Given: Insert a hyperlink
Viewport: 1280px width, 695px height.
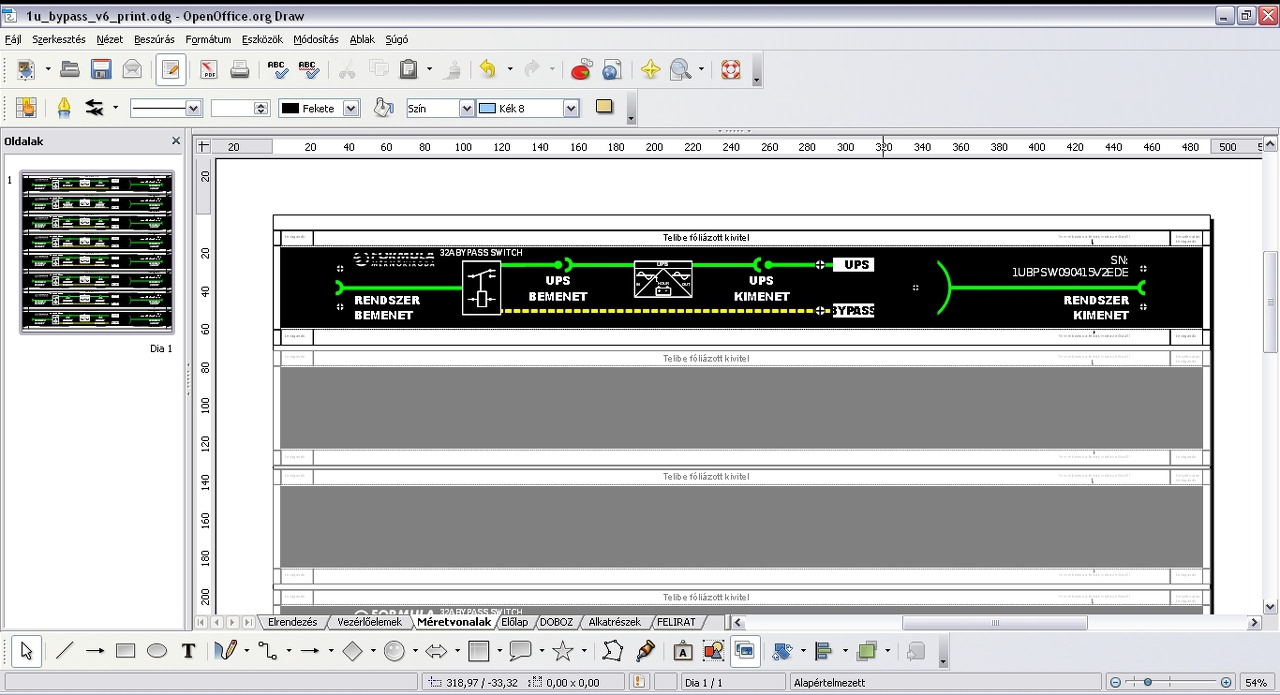Looking at the screenshot, I should pyautogui.click(x=612, y=69).
